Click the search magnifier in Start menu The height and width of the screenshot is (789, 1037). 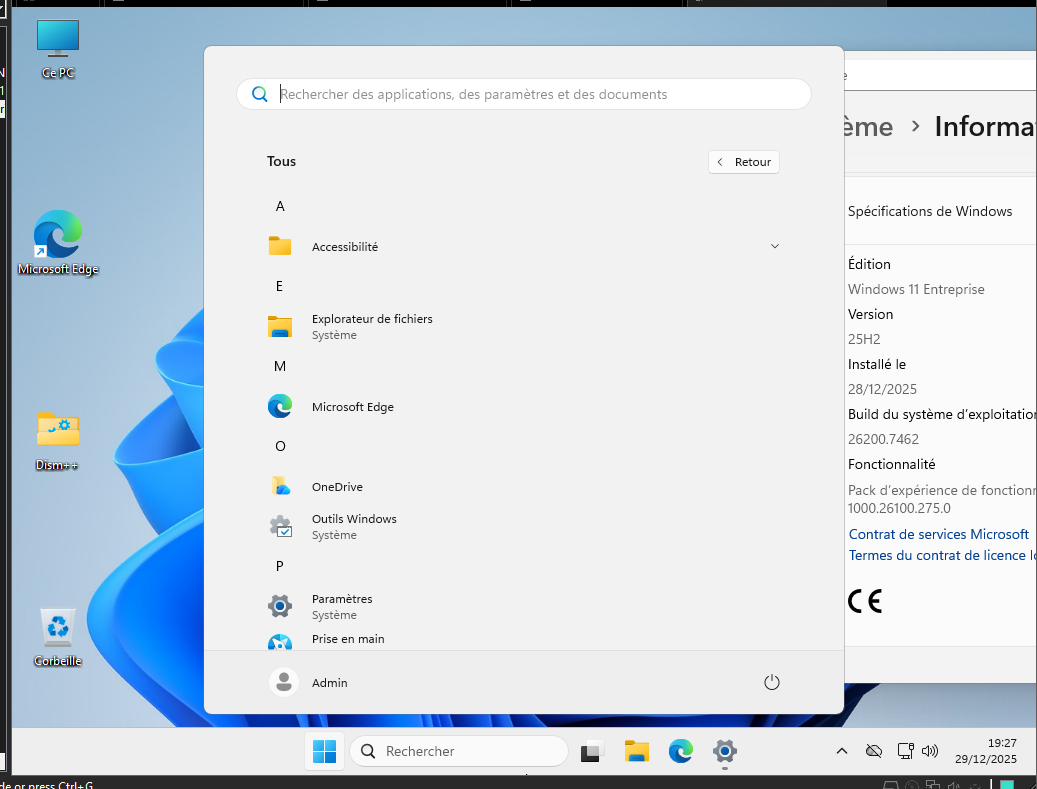(x=260, y=94)
